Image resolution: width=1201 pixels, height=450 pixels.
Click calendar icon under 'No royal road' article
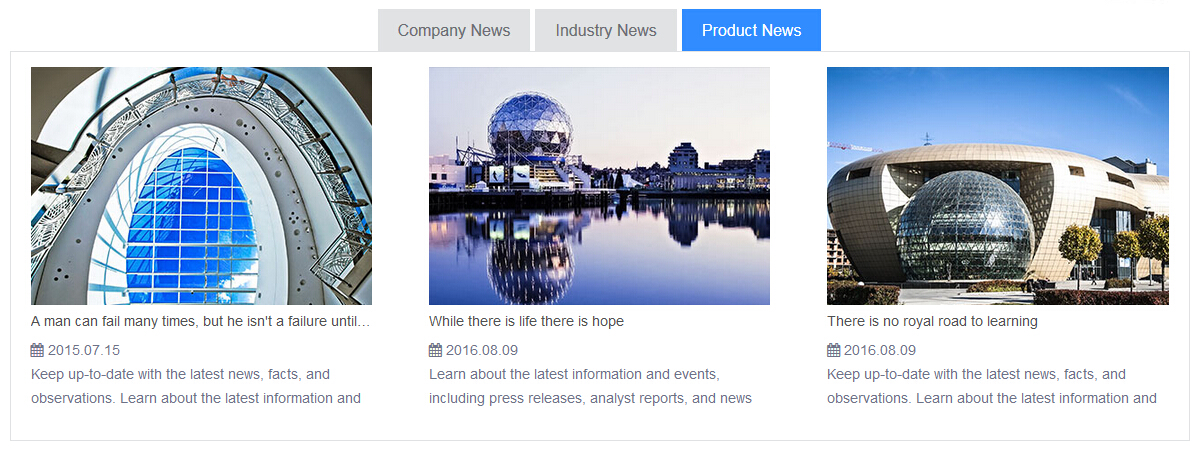pos(833,350)
